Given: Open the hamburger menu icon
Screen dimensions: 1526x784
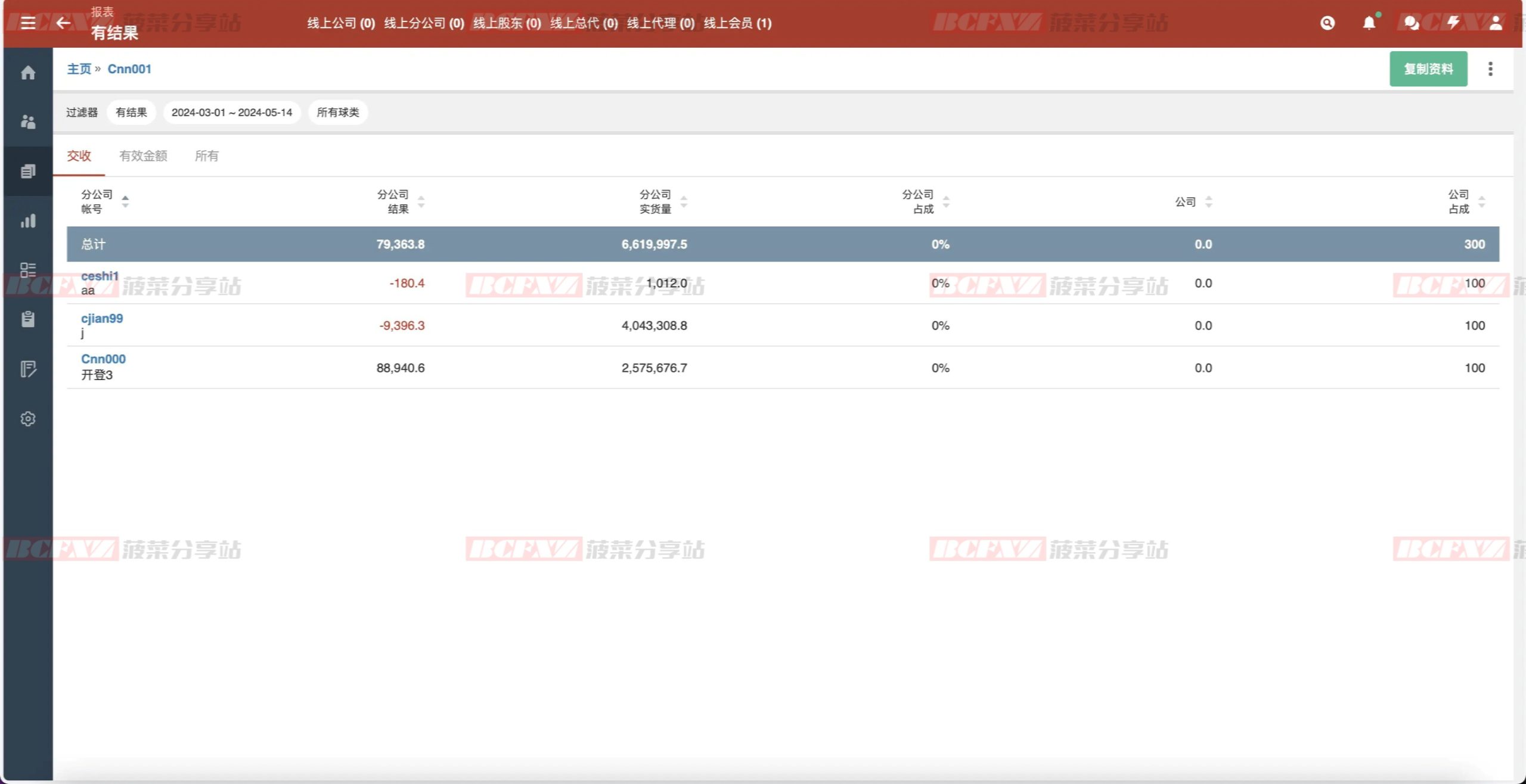Looking at the screenshot, I should 28,23.
